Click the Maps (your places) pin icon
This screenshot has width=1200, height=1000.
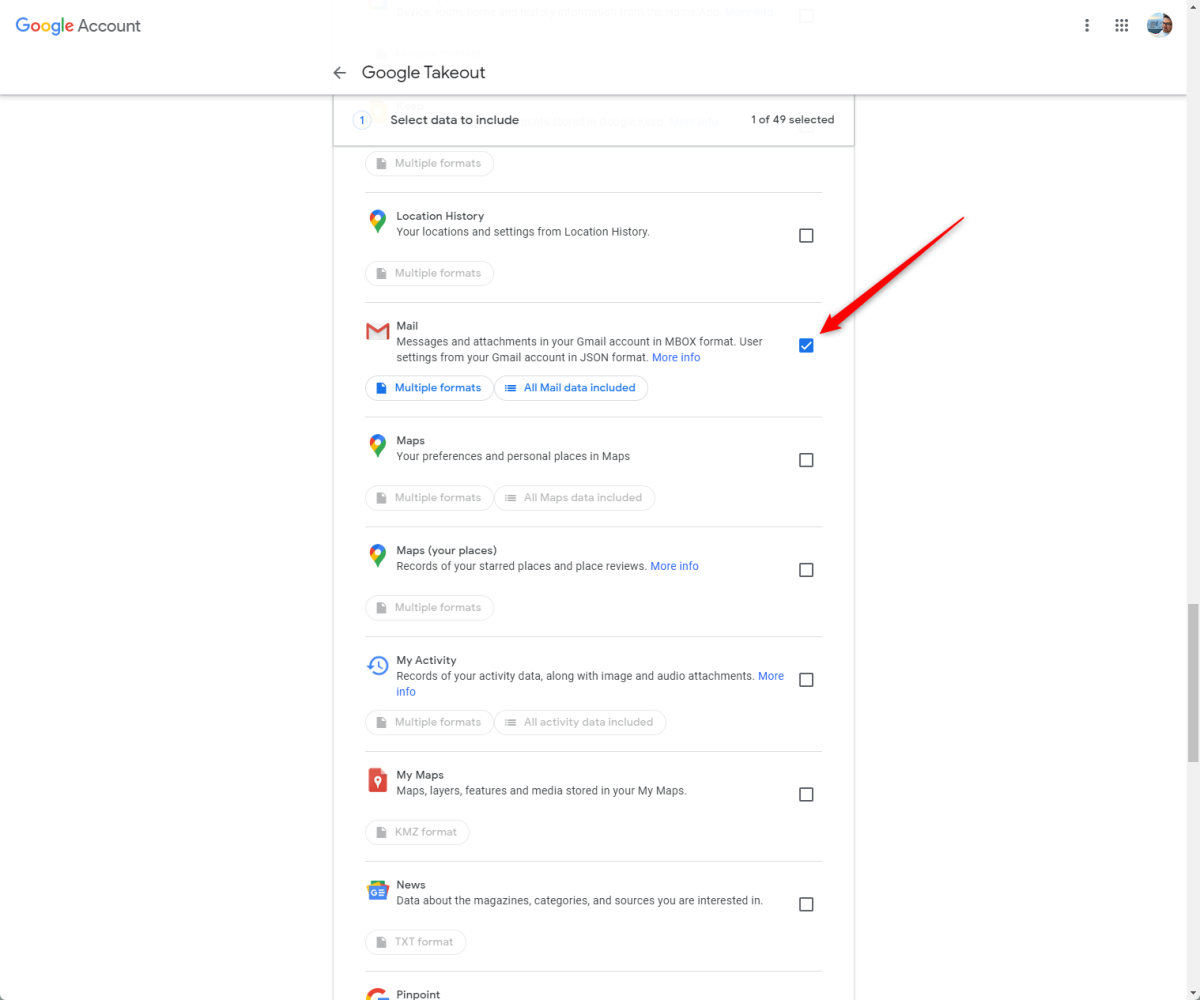tap(377, 556)
